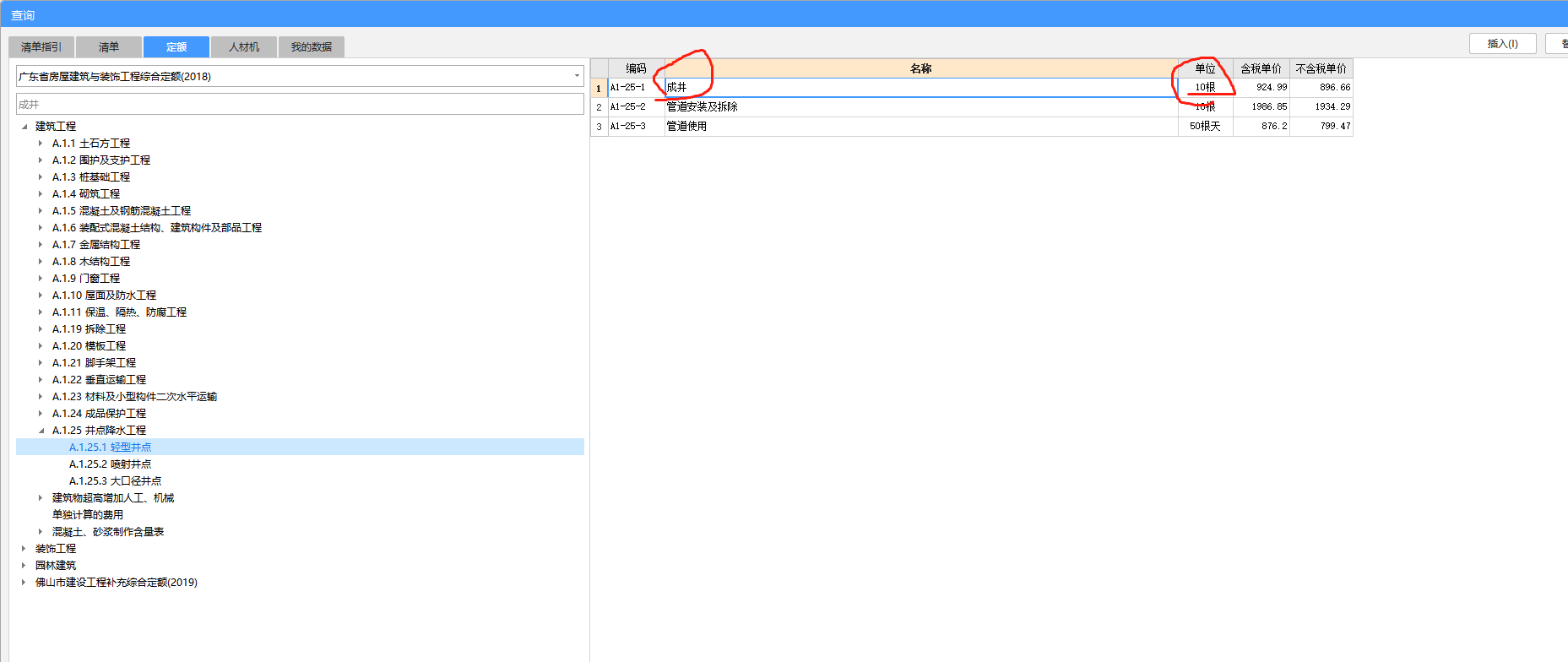The image size is (1568, 662).
Task: Click the 成井 name cell
Action: click(921, 88)
